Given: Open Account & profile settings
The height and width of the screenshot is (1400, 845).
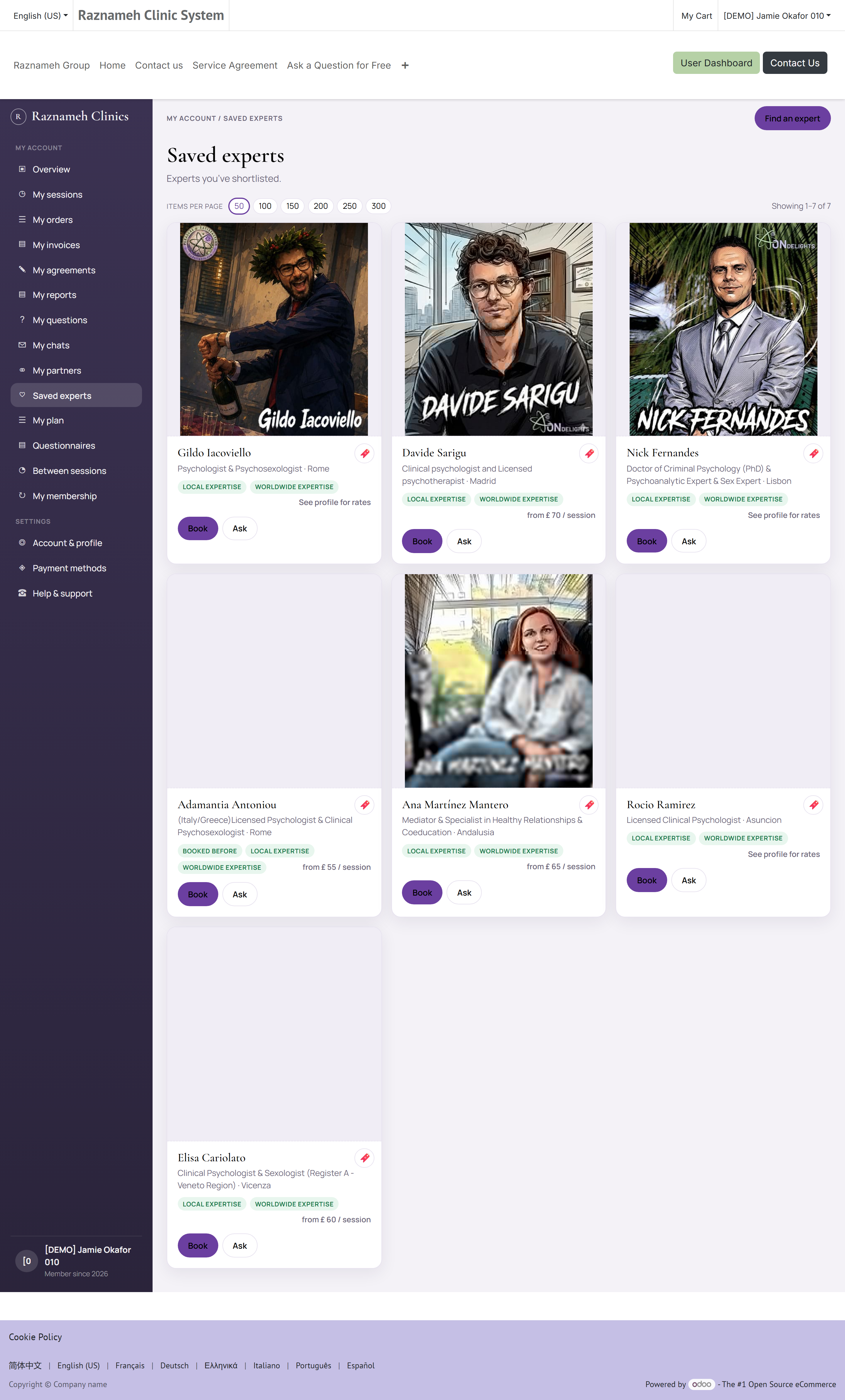Looking at the screenshot, I should pyautogui.click(x=76, y=543).
